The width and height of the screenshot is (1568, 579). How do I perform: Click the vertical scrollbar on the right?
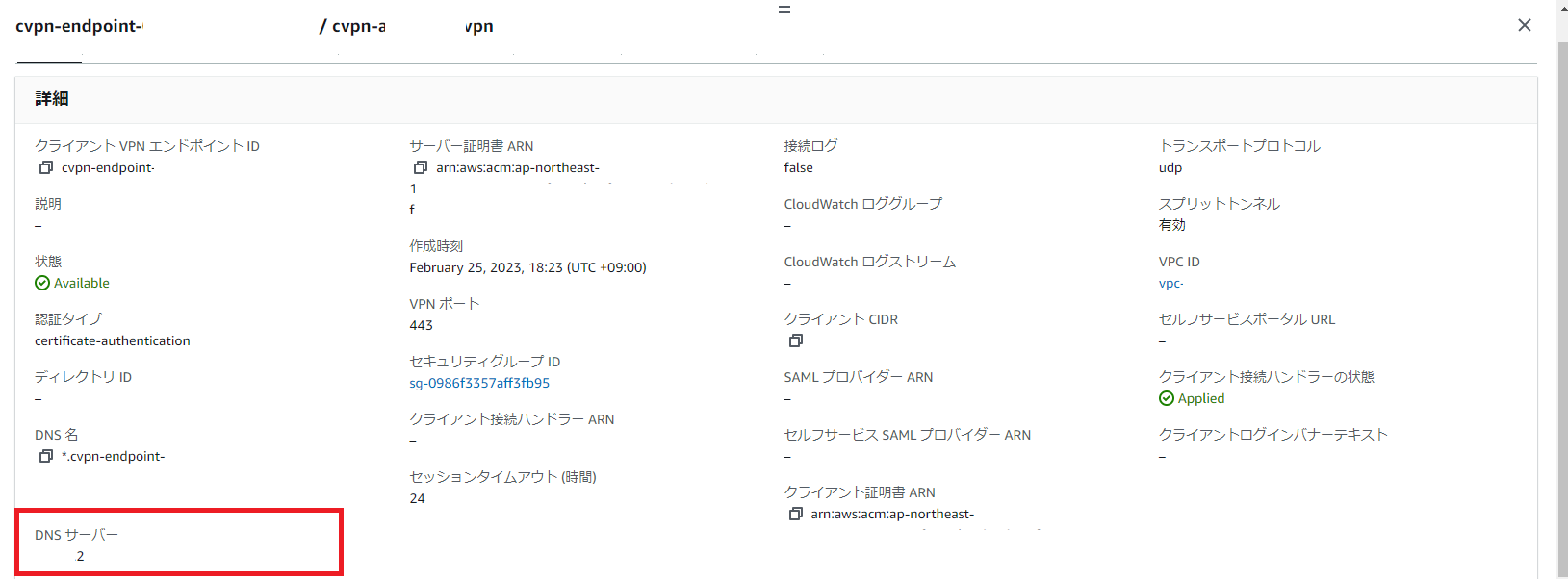pos(1561,289)
